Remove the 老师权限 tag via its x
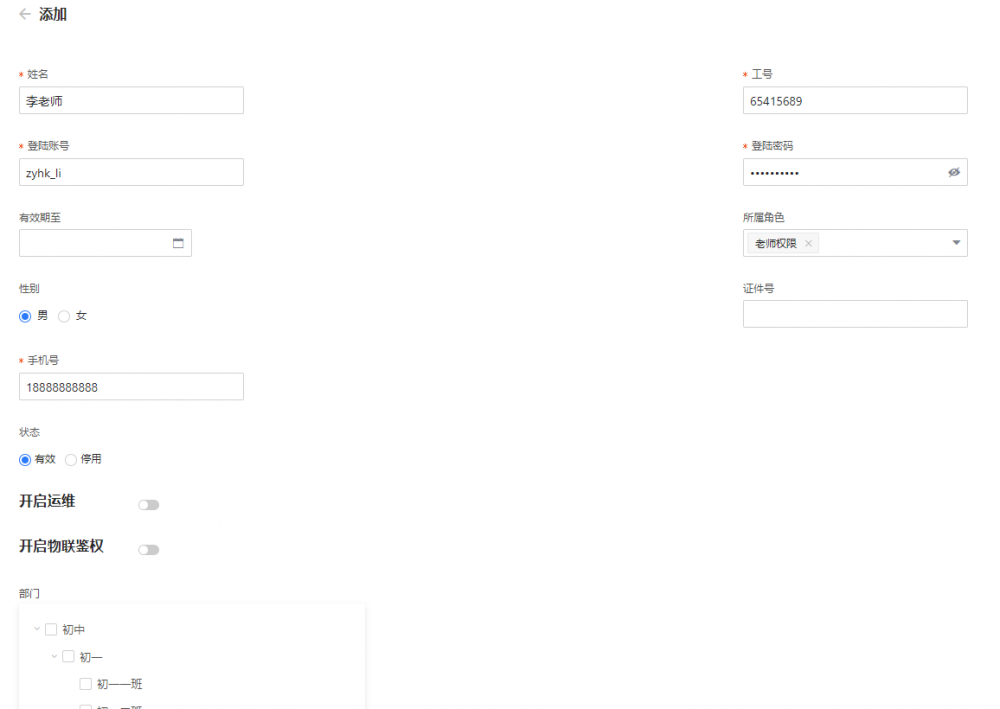The width and height of the screenshot is (1000, 709). point(808,243)
